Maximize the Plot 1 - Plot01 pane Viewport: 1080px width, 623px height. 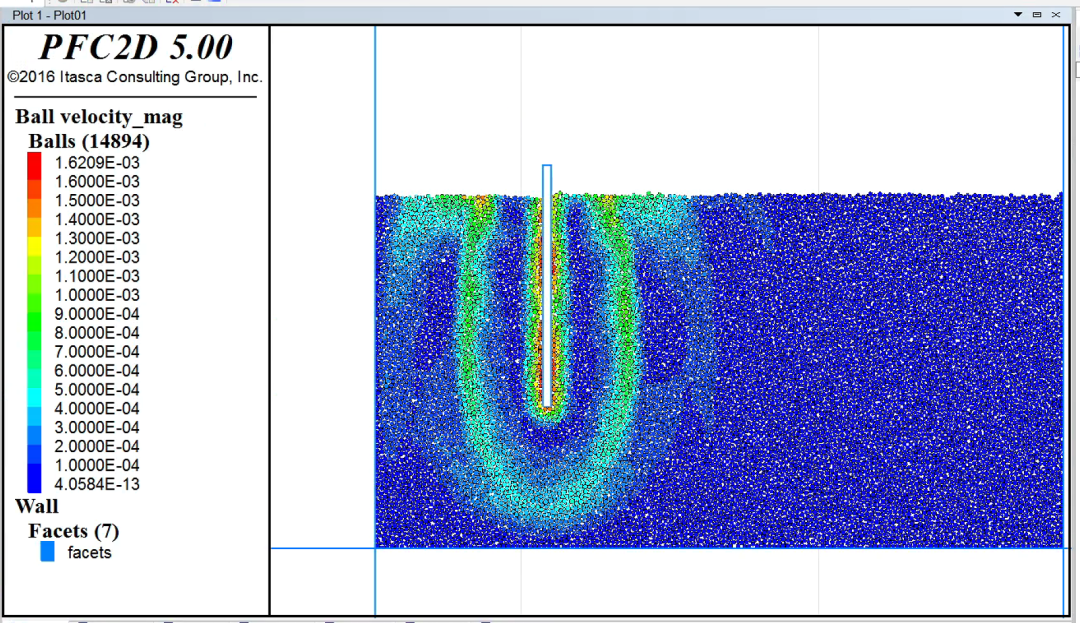[x=1037, y=14]
